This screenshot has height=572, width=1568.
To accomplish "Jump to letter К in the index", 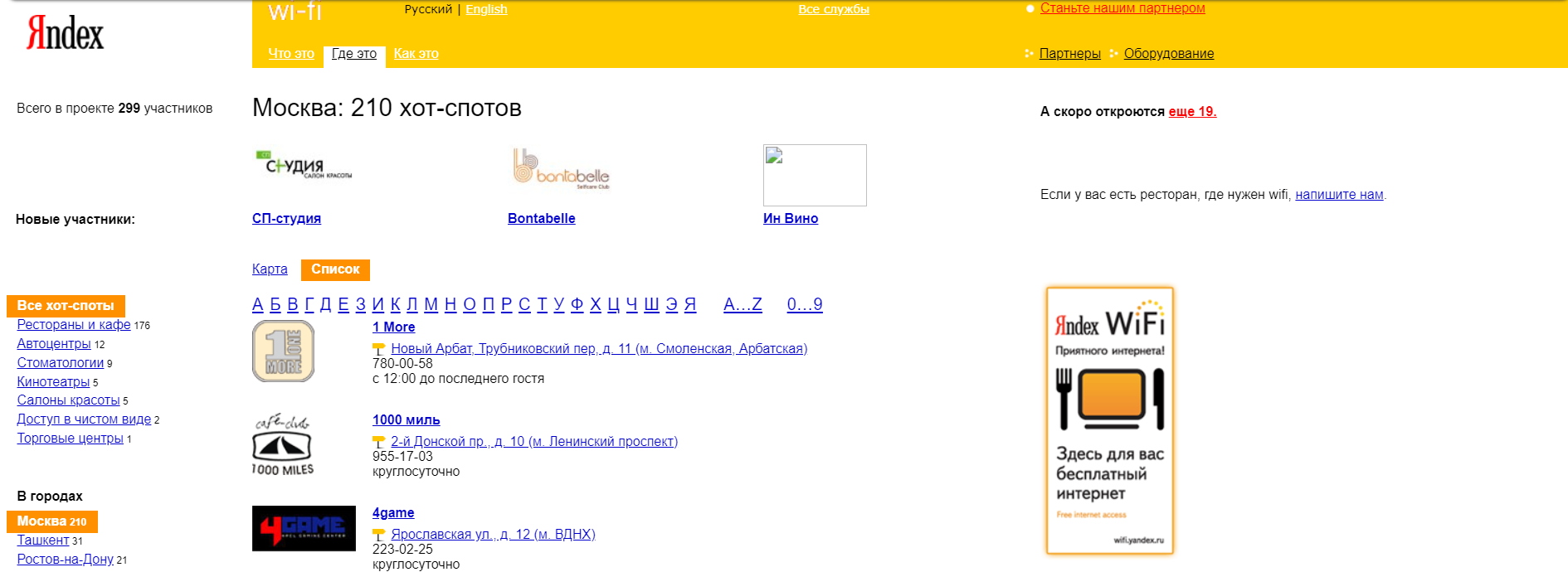I will [x=396, y=304].
